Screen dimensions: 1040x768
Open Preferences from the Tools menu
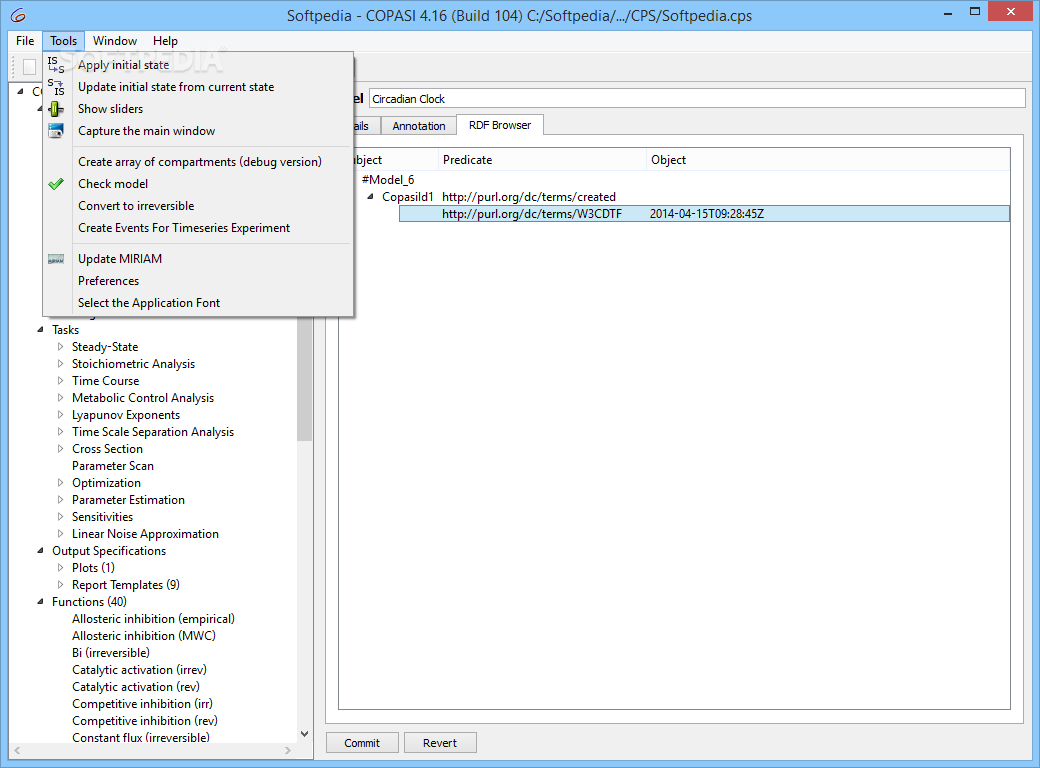(x=109, y=281)
